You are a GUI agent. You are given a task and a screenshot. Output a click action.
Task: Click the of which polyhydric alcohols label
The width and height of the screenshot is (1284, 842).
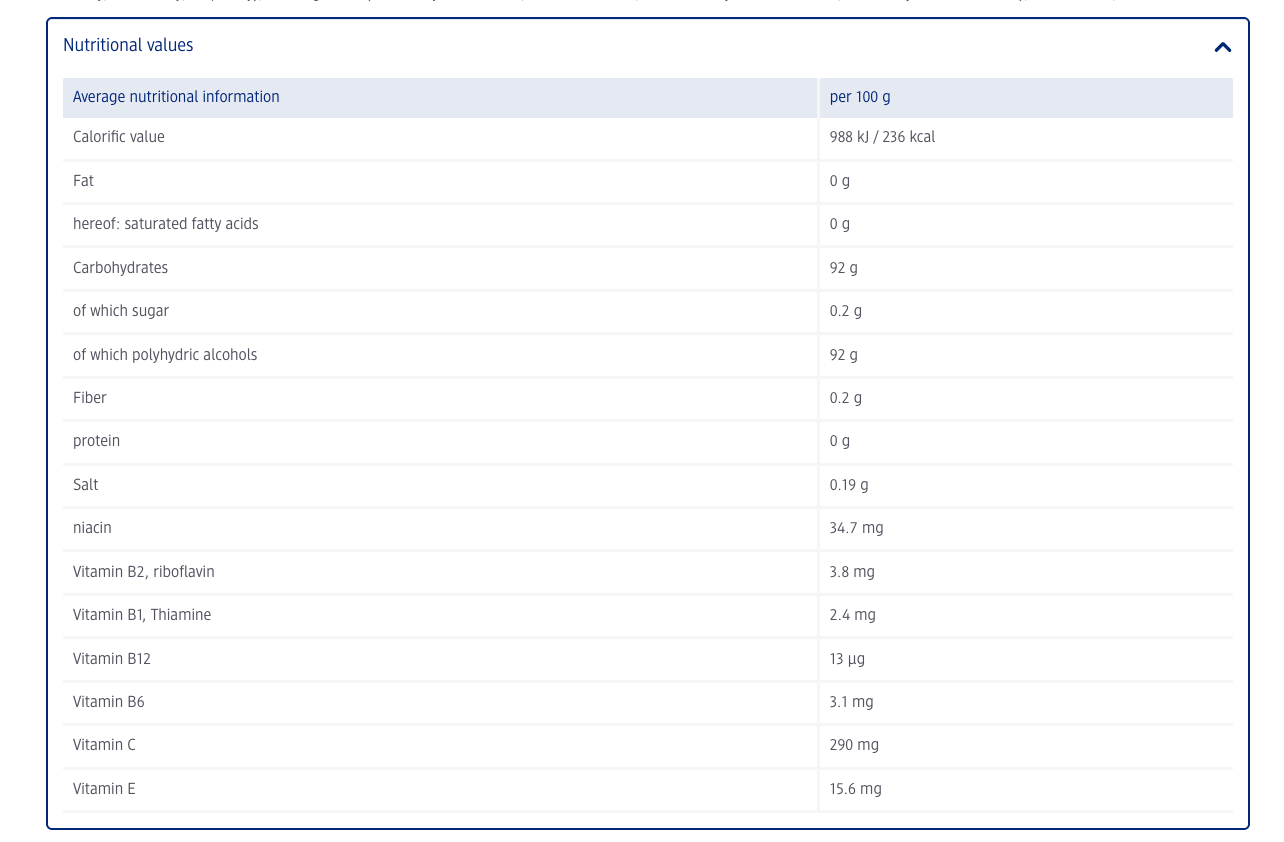click(165, 355)
